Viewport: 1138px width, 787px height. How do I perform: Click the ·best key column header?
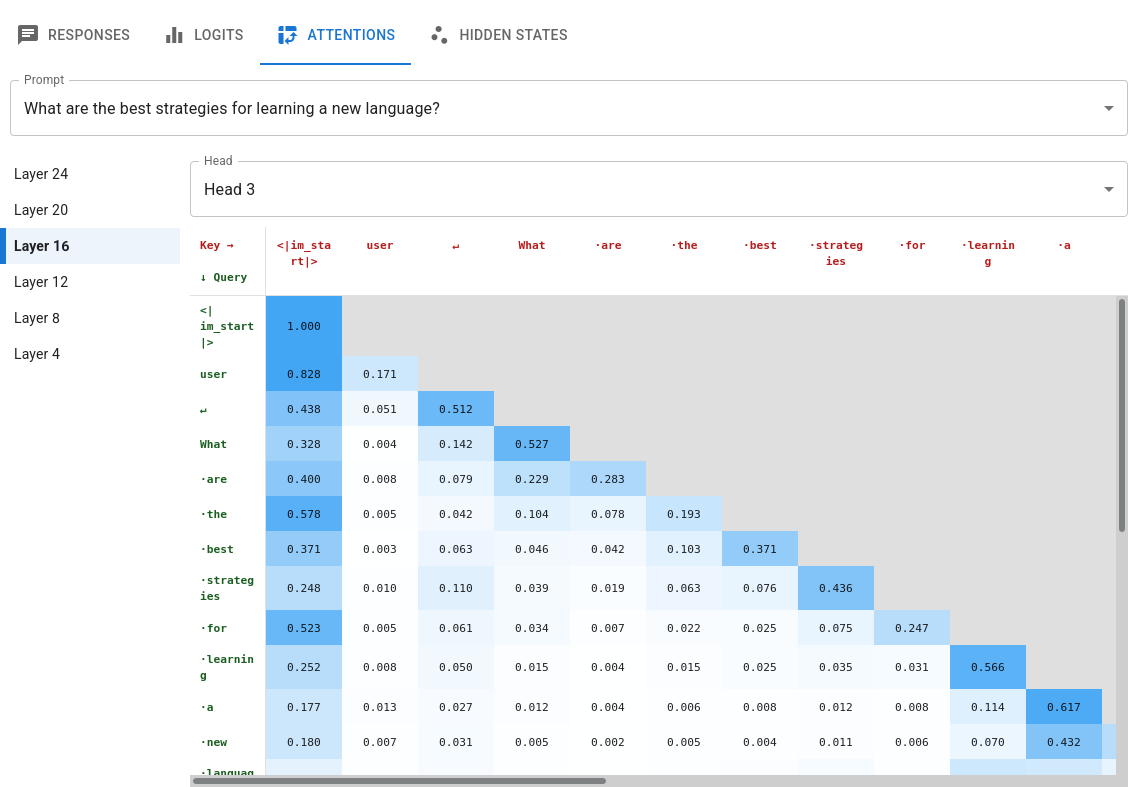tap(760, 245)
